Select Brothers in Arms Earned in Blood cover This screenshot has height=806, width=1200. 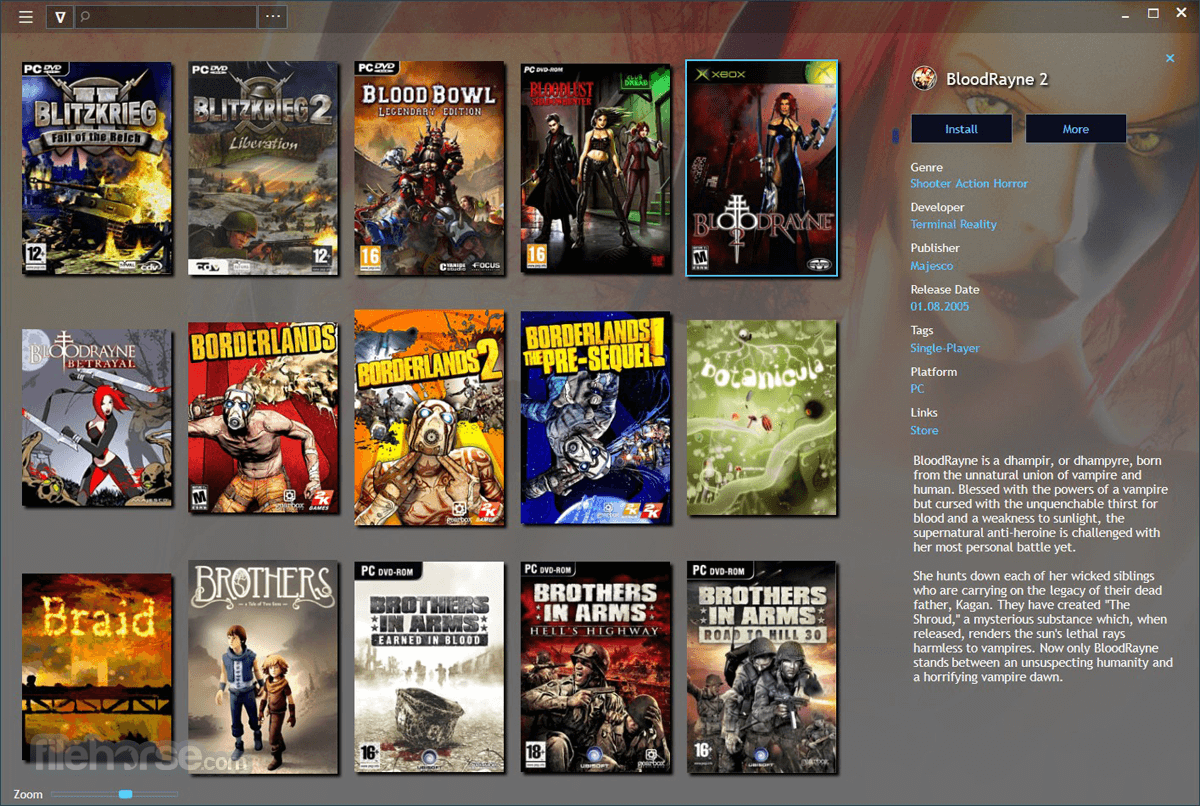click(x=429, y=667)
